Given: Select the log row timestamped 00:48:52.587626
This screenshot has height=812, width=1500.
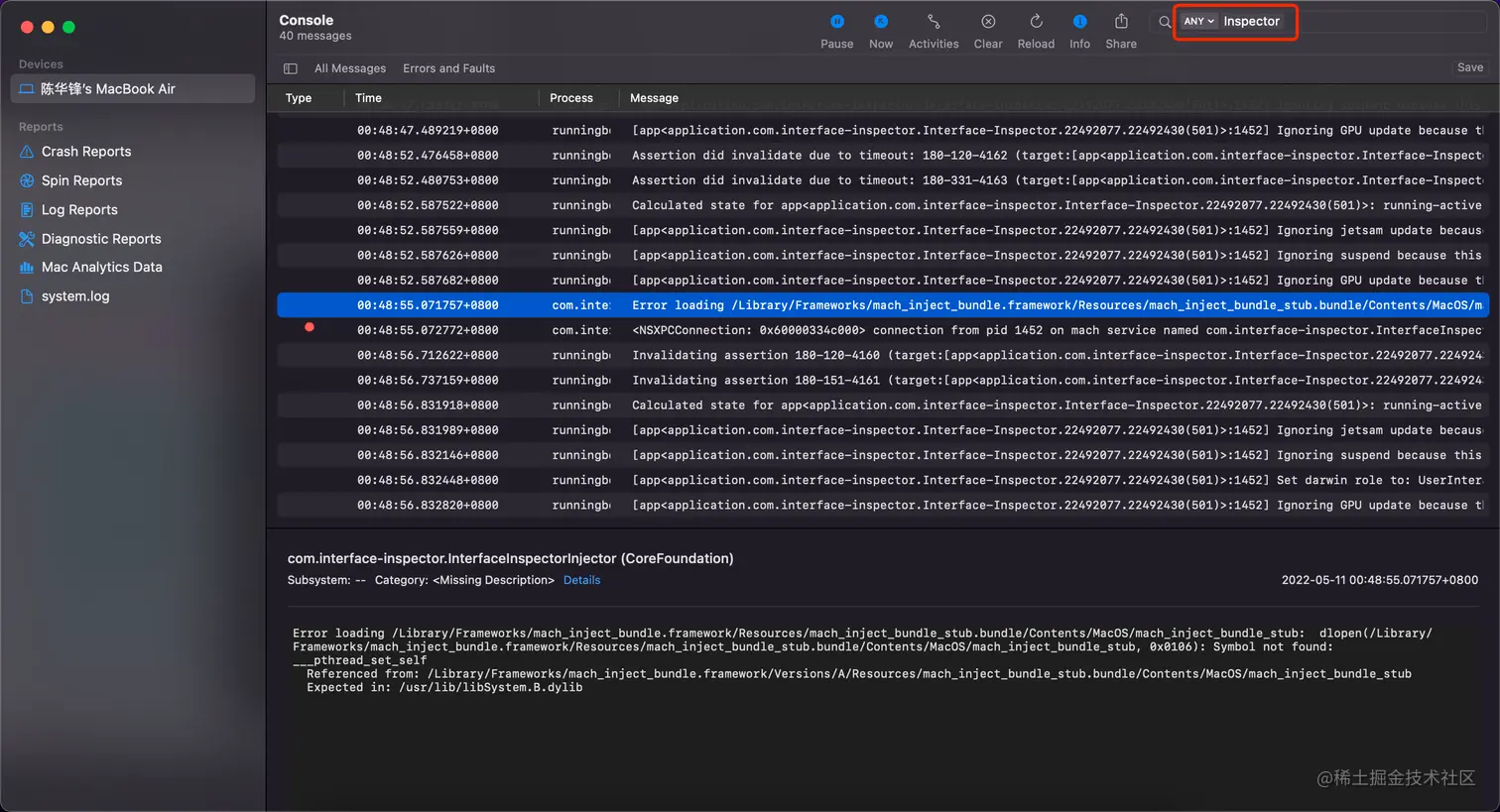Looking at the screenshot, I should tap(883, 256).
